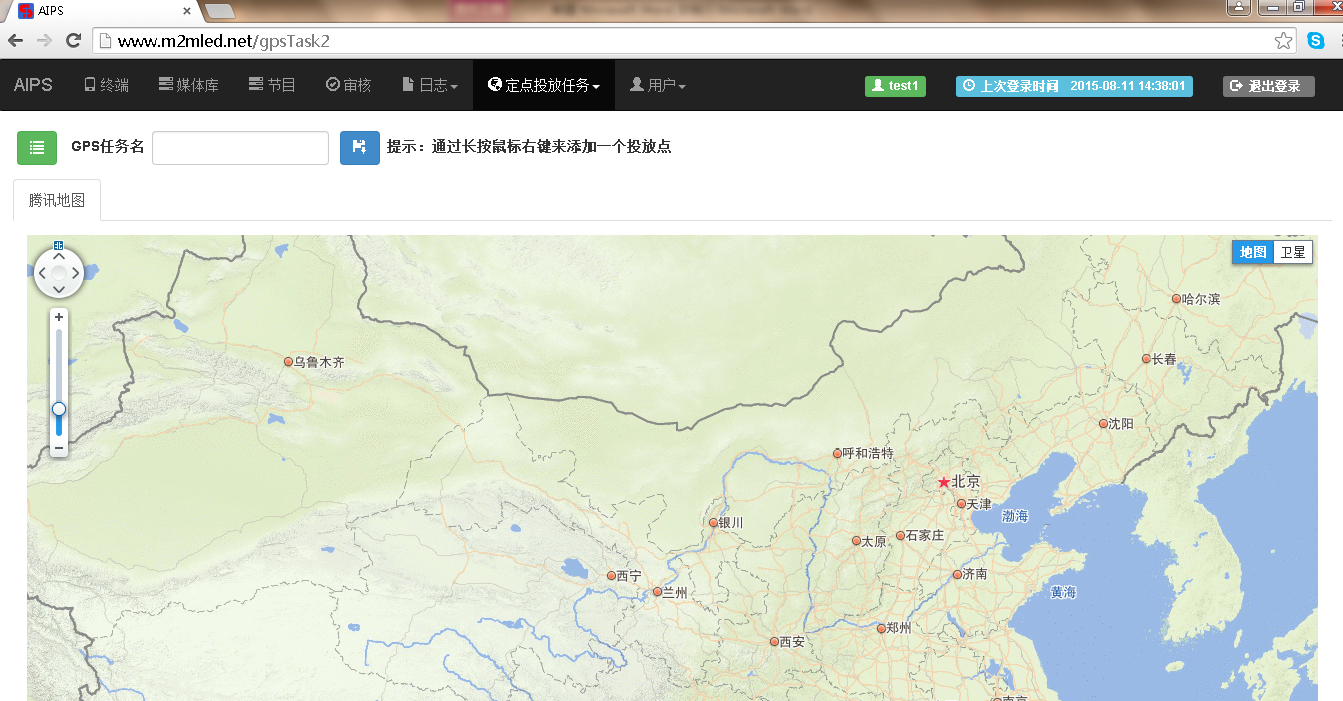Screen dimensions: 1343x701
Task: Expand the 日志 dropdown menu
Action: pos(430,86)
